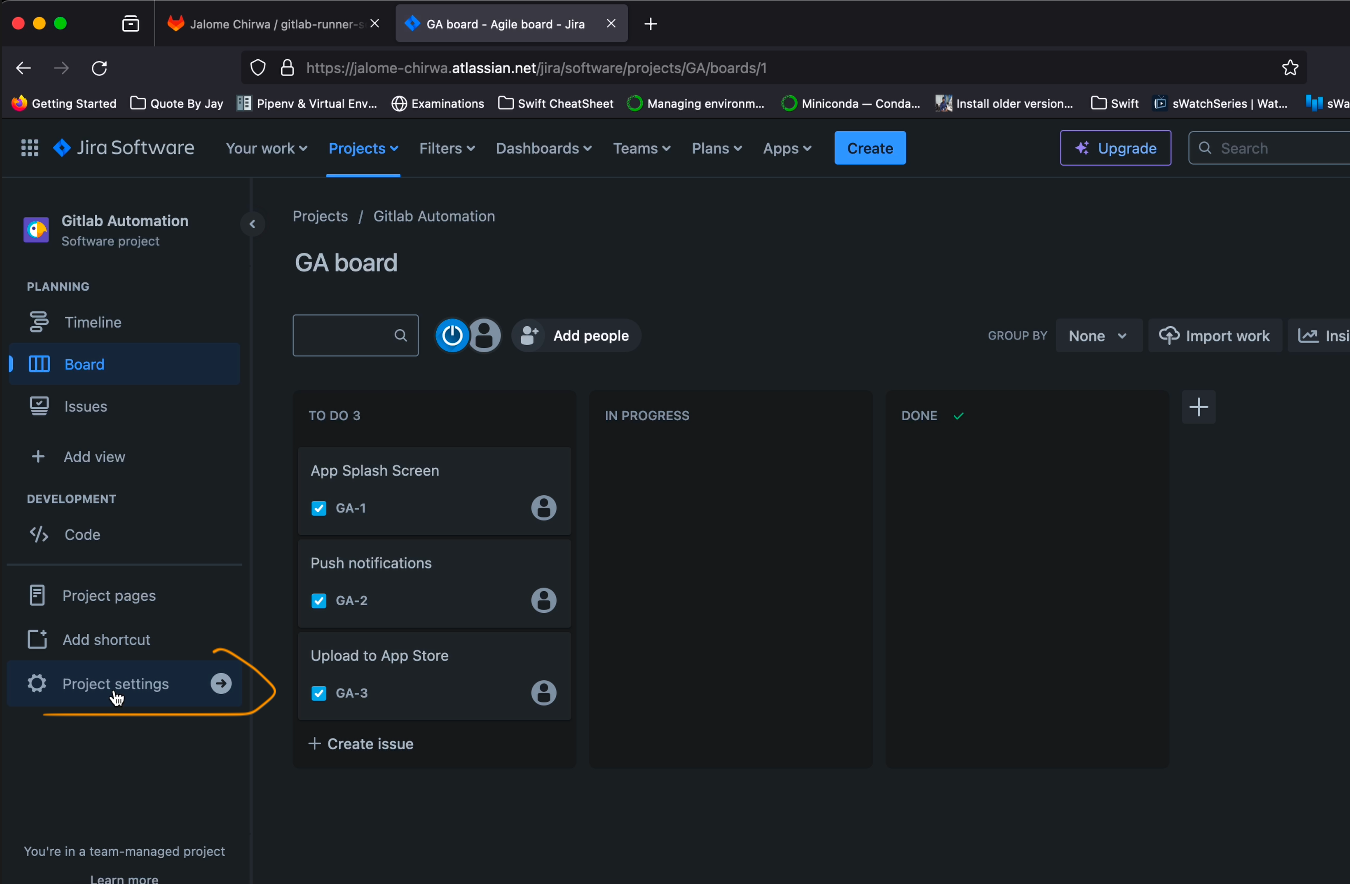This screenshot has height=884, width=1350.
Task: Click browser back arrow
Action: [24, 68]
